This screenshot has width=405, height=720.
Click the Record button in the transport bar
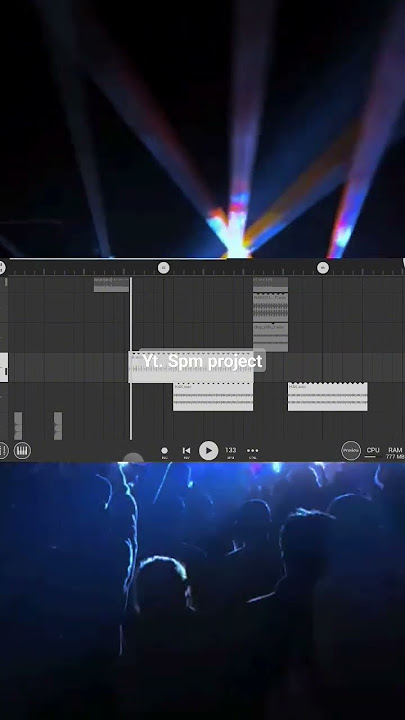coord(164,452)
